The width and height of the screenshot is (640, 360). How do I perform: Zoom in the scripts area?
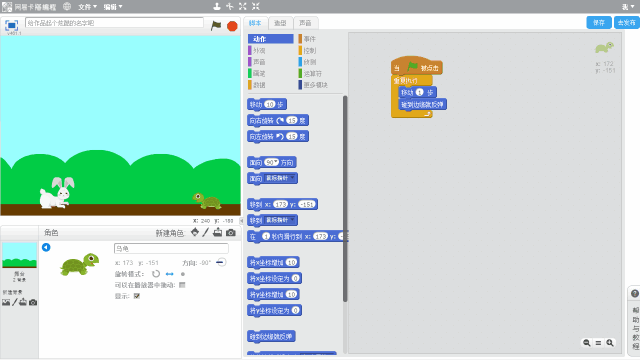click(x=610, y=343)
